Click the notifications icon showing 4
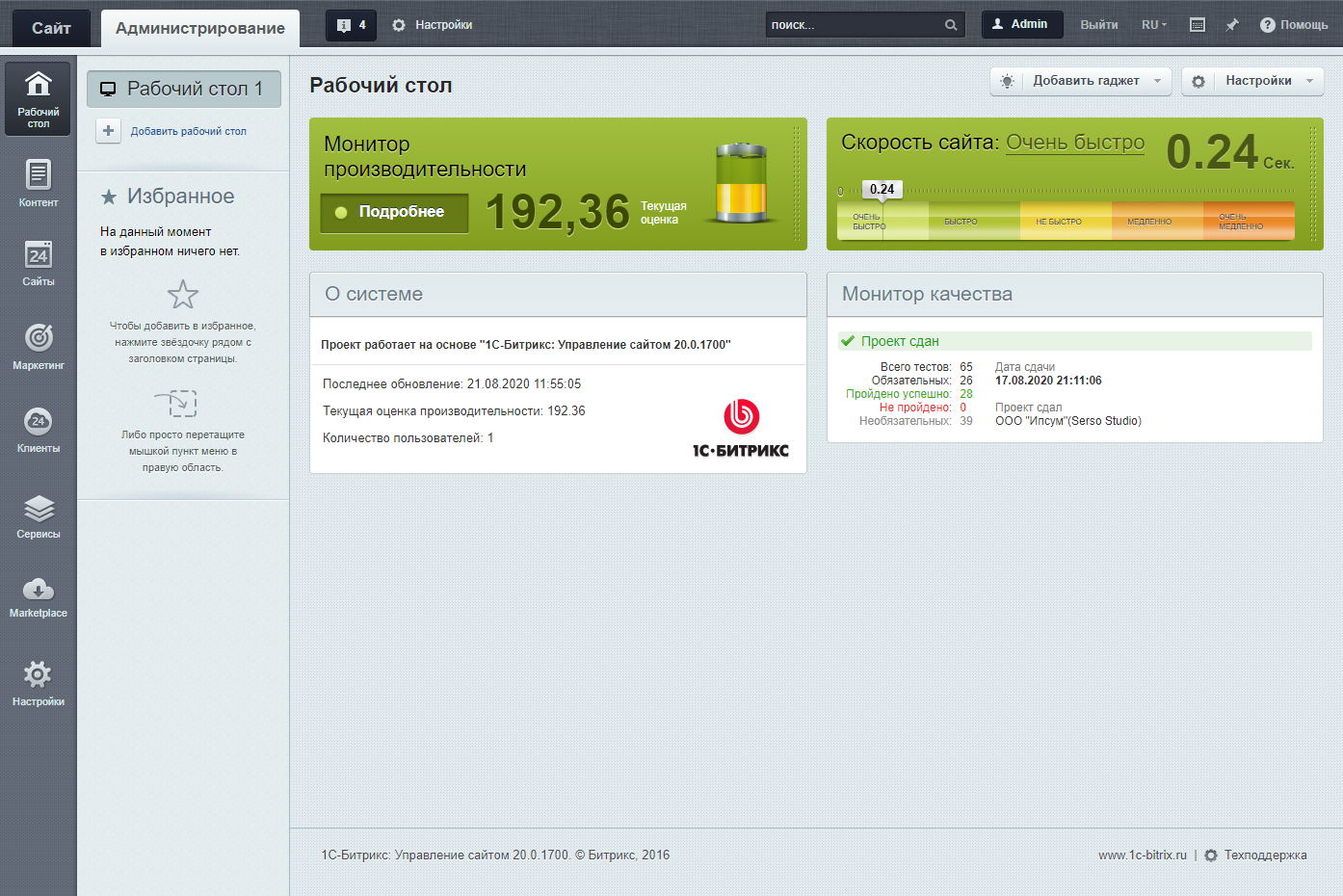This screenshot has width=1343, height=896. pyautogui.click(x=351, y=25)
